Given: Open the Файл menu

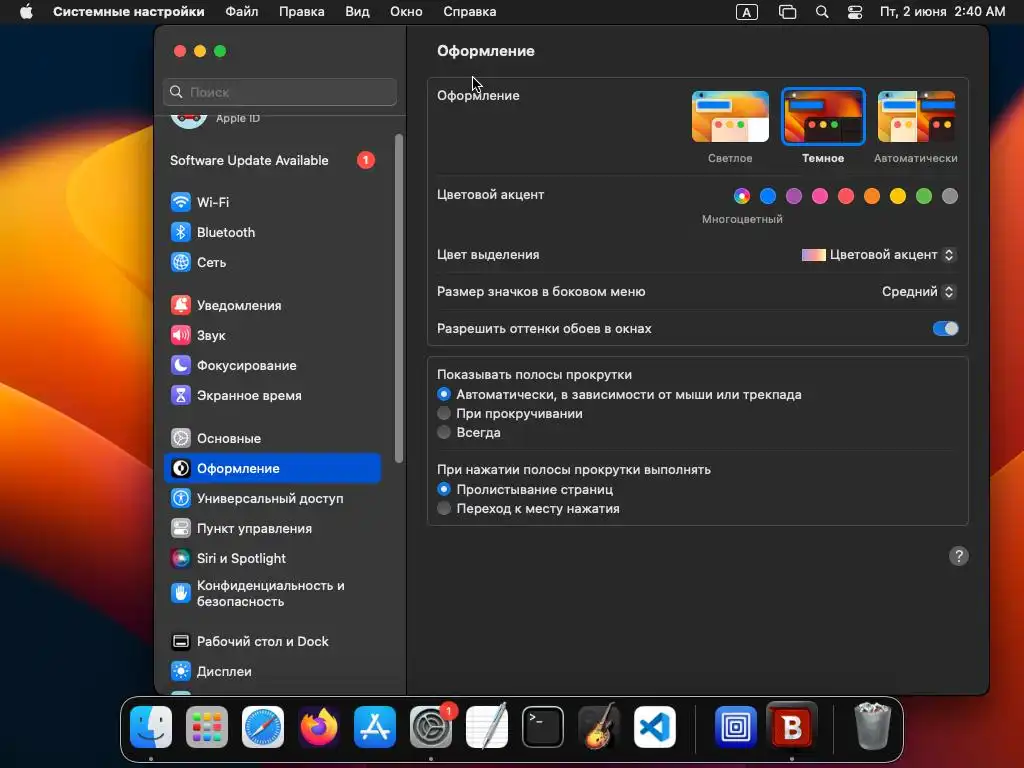Looking at the screenshot, I should pyautogui.click(x=242, y=12).
